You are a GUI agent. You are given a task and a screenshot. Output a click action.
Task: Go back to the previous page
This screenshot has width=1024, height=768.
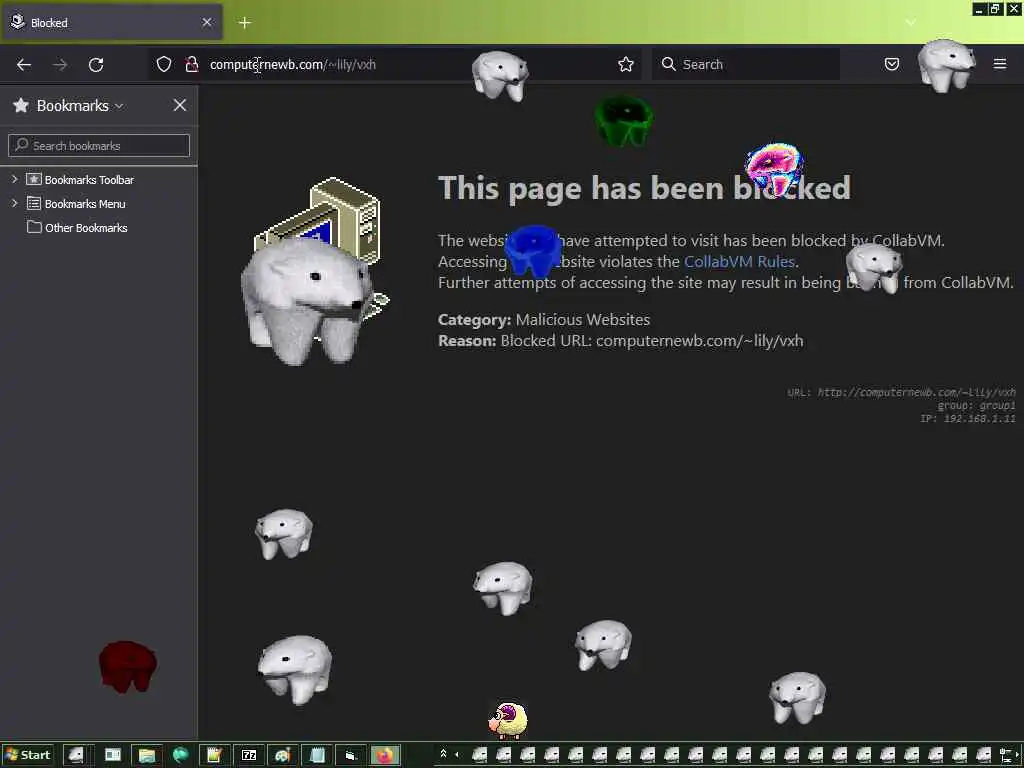(24, 65)
